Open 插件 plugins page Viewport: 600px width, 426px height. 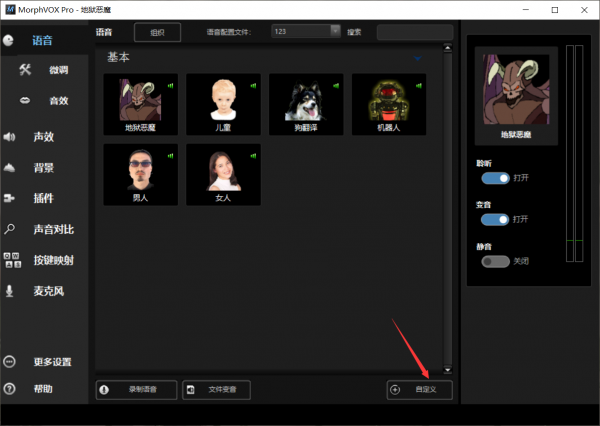(x=44, y=198)
